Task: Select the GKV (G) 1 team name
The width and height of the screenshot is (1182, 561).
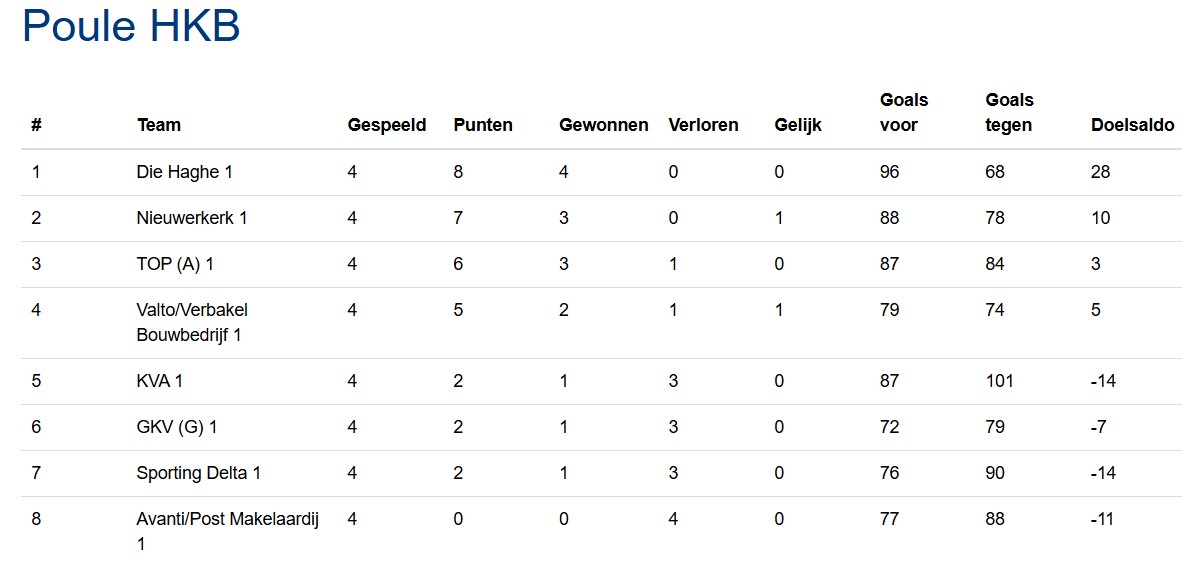Action: (x=177, y=427)
